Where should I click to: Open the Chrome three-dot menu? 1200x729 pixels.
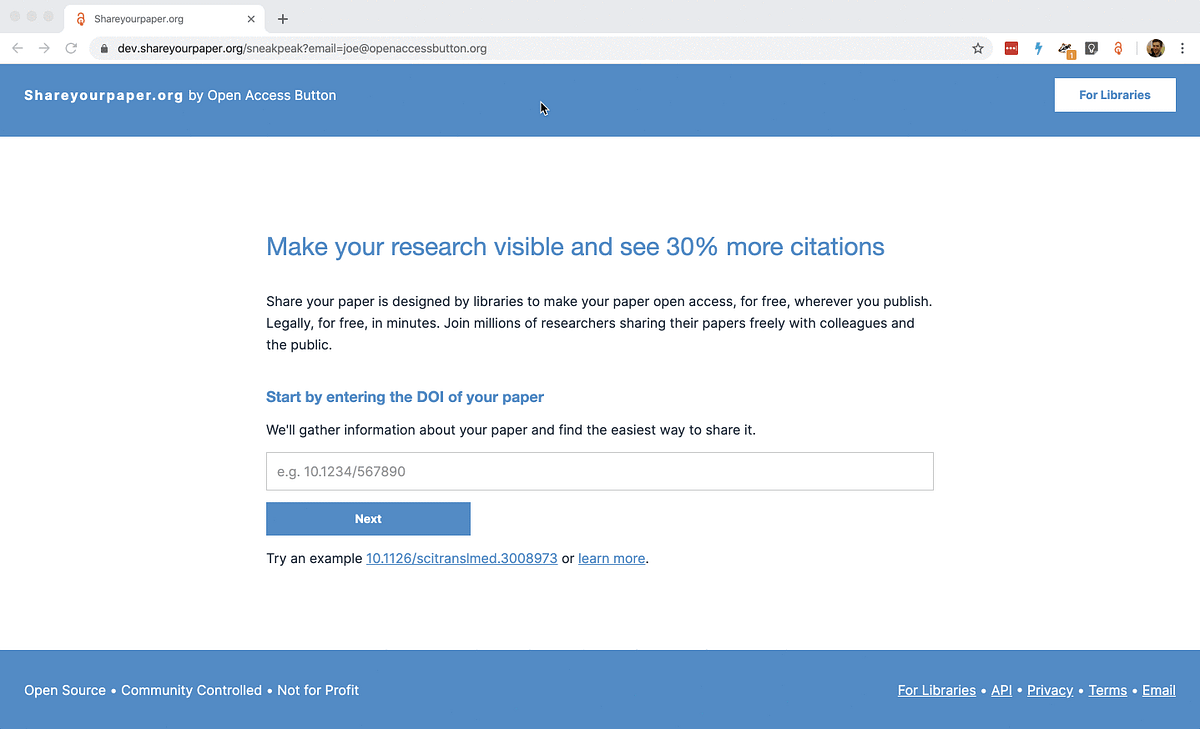point(1183,48)
